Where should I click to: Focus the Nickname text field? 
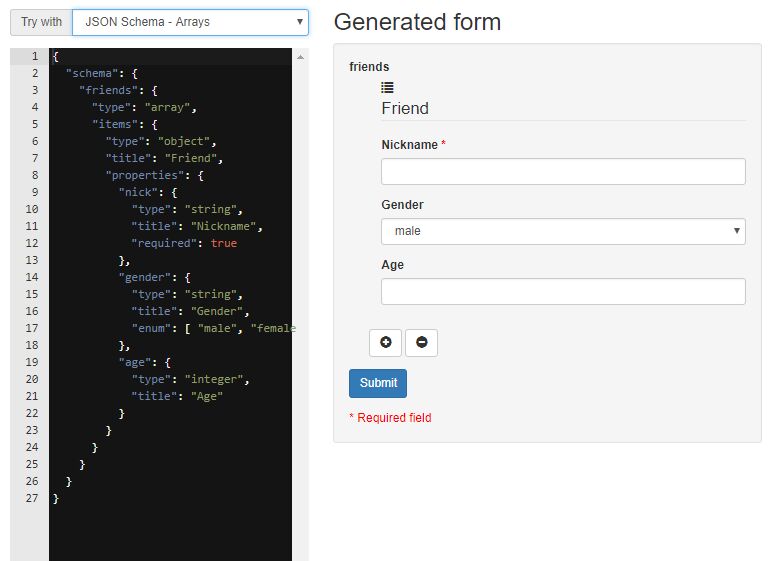coord(563,171)
